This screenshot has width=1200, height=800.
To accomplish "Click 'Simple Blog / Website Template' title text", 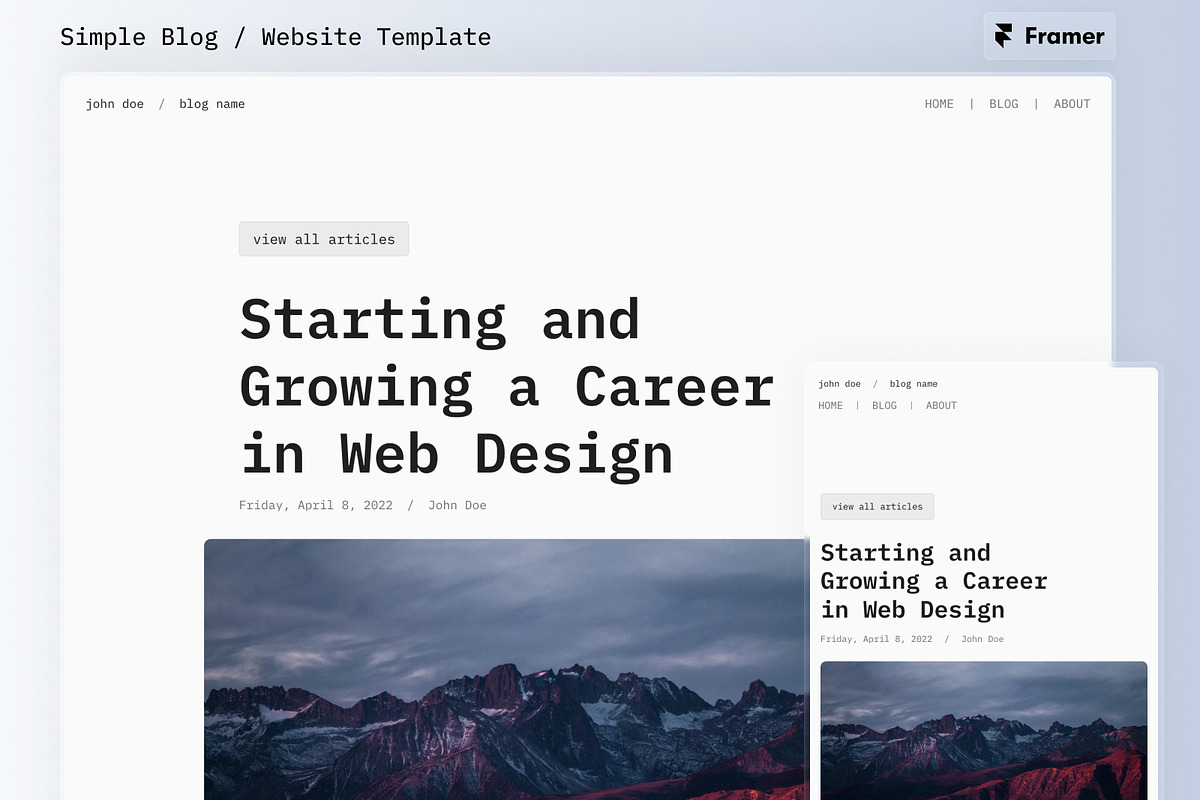I will coord(275,37).
